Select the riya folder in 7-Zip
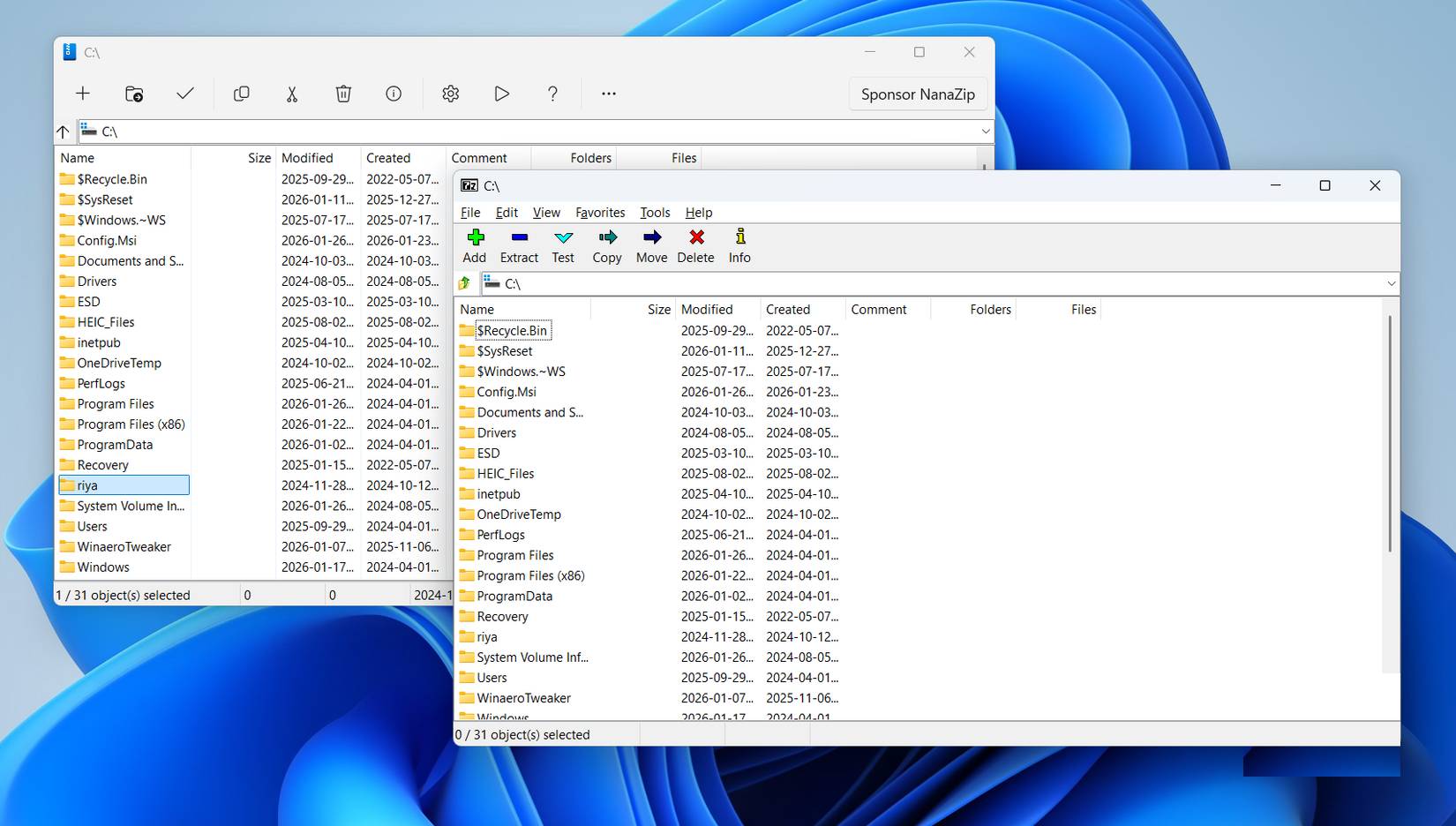Image resolution: width=1456 pixels, height=826 pixels. 488,636
